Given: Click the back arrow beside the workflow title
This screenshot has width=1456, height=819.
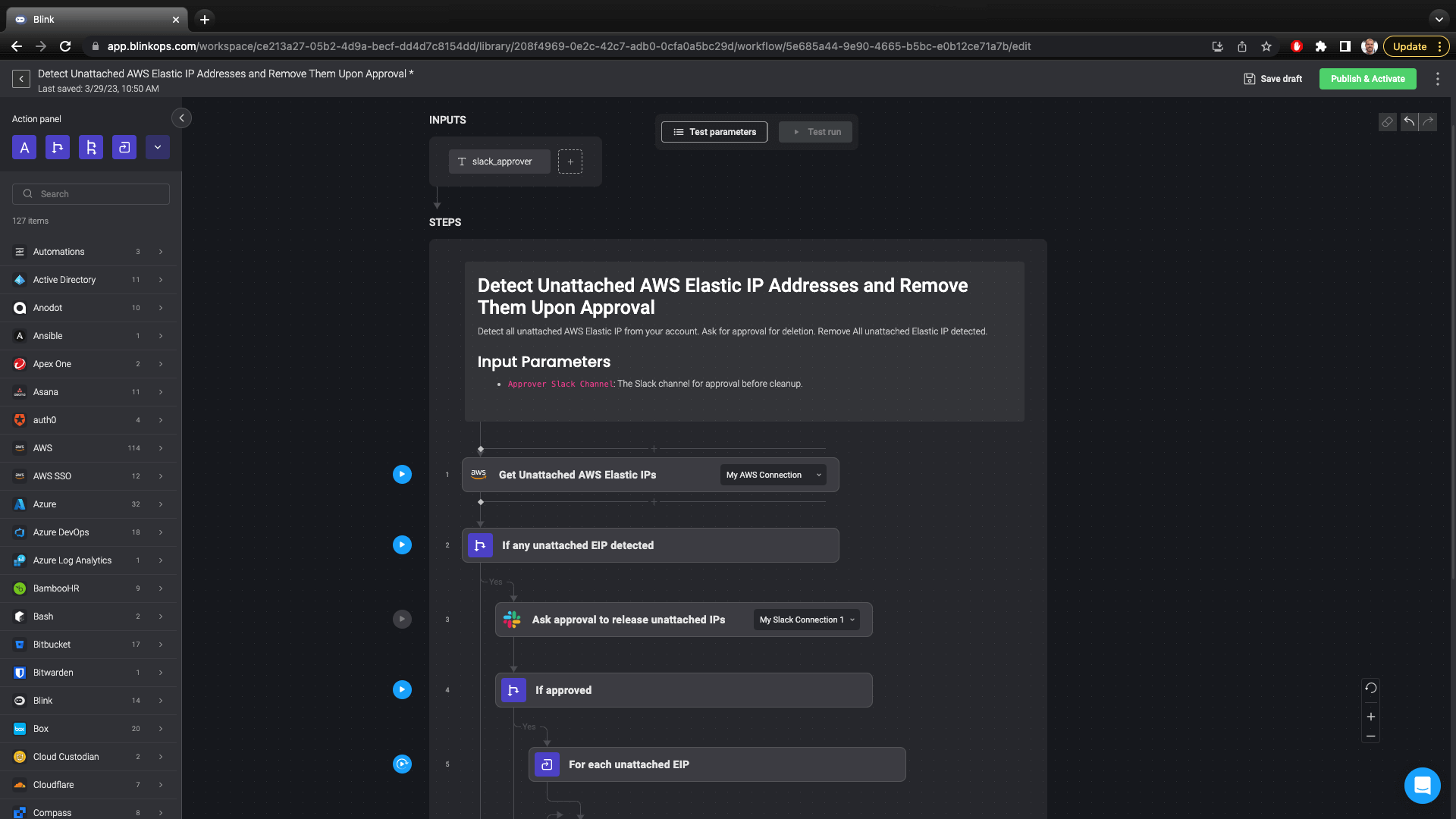Looking at the screenshot, I should click(21, 78).
